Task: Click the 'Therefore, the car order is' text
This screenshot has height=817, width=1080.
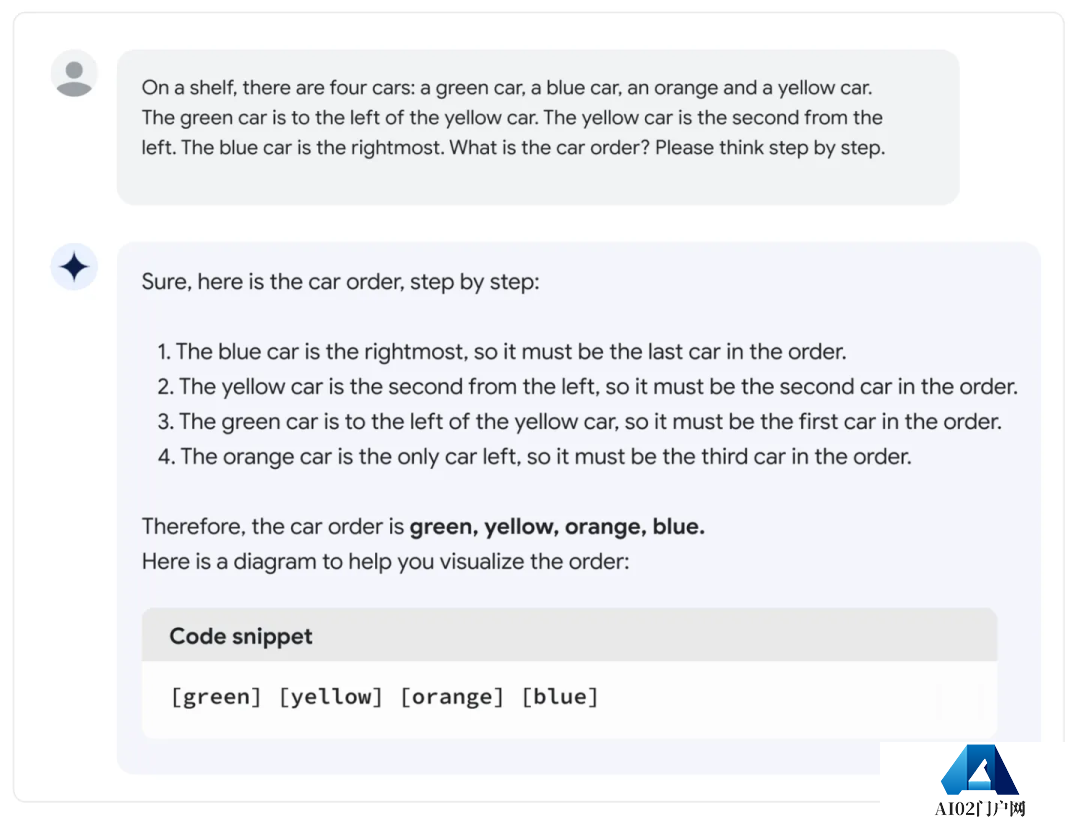Action: pyautogui.click(x=273, y=527)
